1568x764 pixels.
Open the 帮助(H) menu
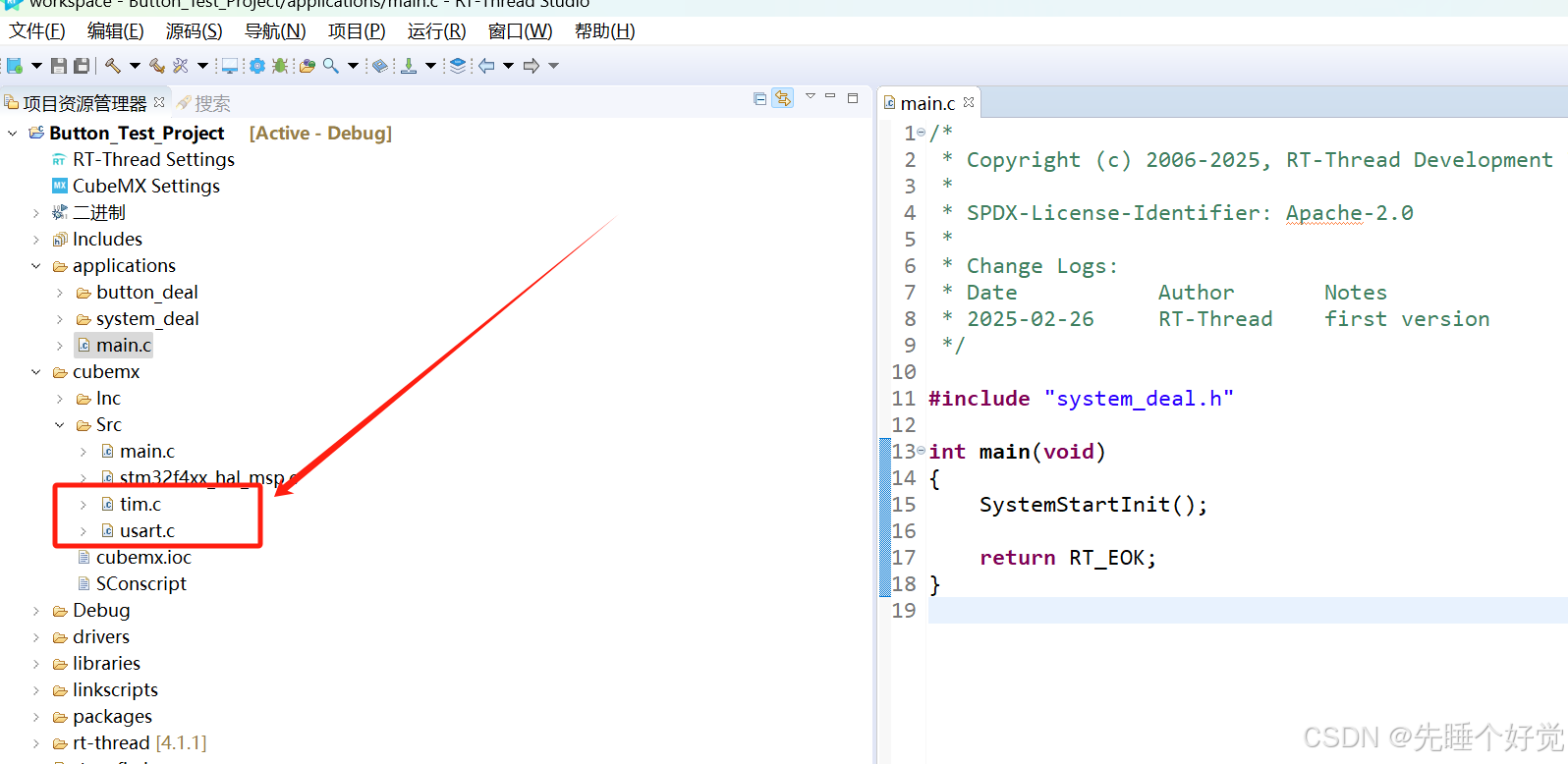[605, 31]
